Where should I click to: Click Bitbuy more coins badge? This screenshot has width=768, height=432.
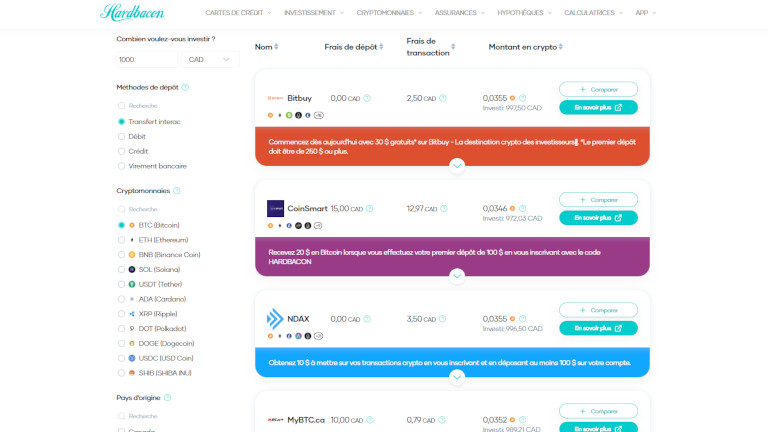click(318, 115)
